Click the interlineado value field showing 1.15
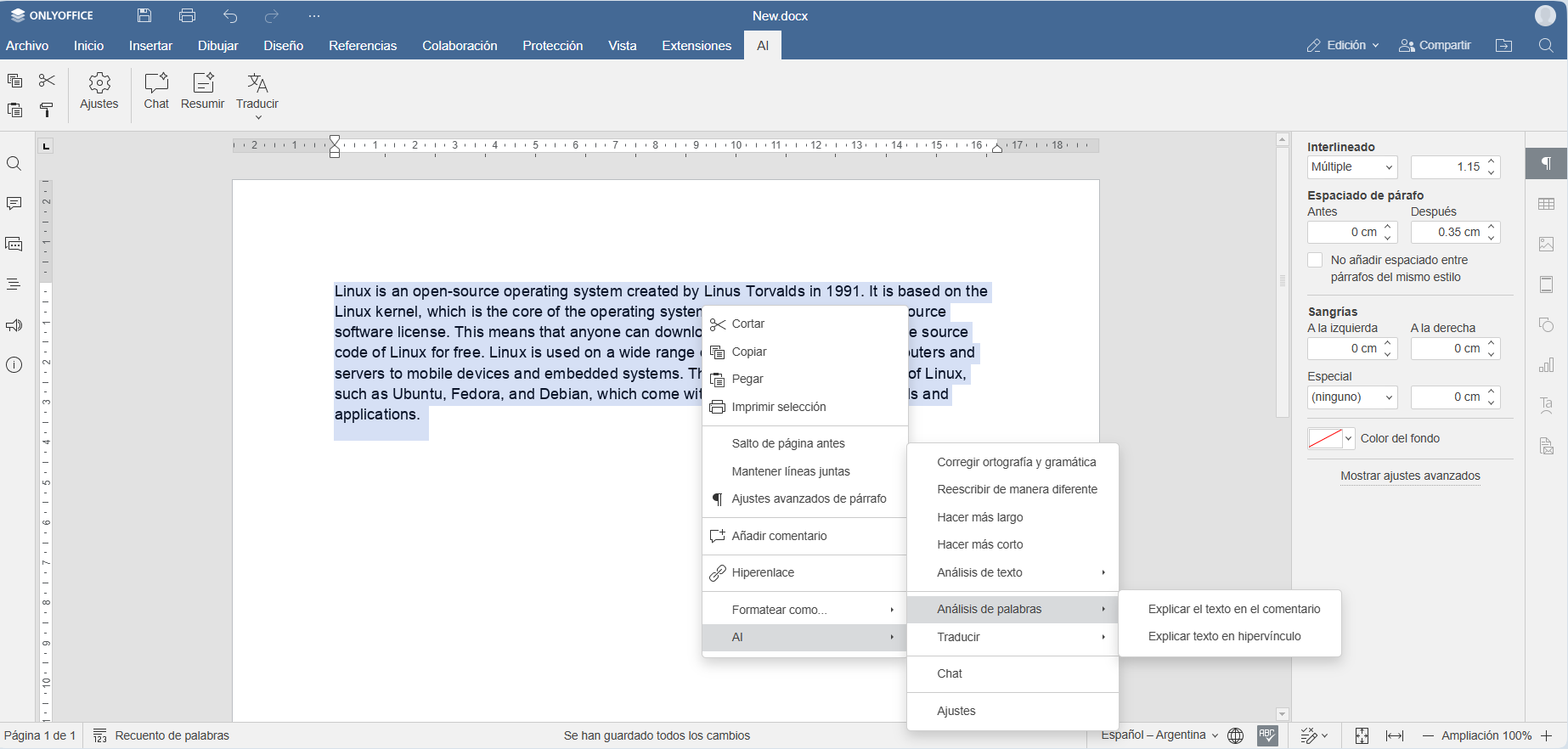 point(1447,167)
